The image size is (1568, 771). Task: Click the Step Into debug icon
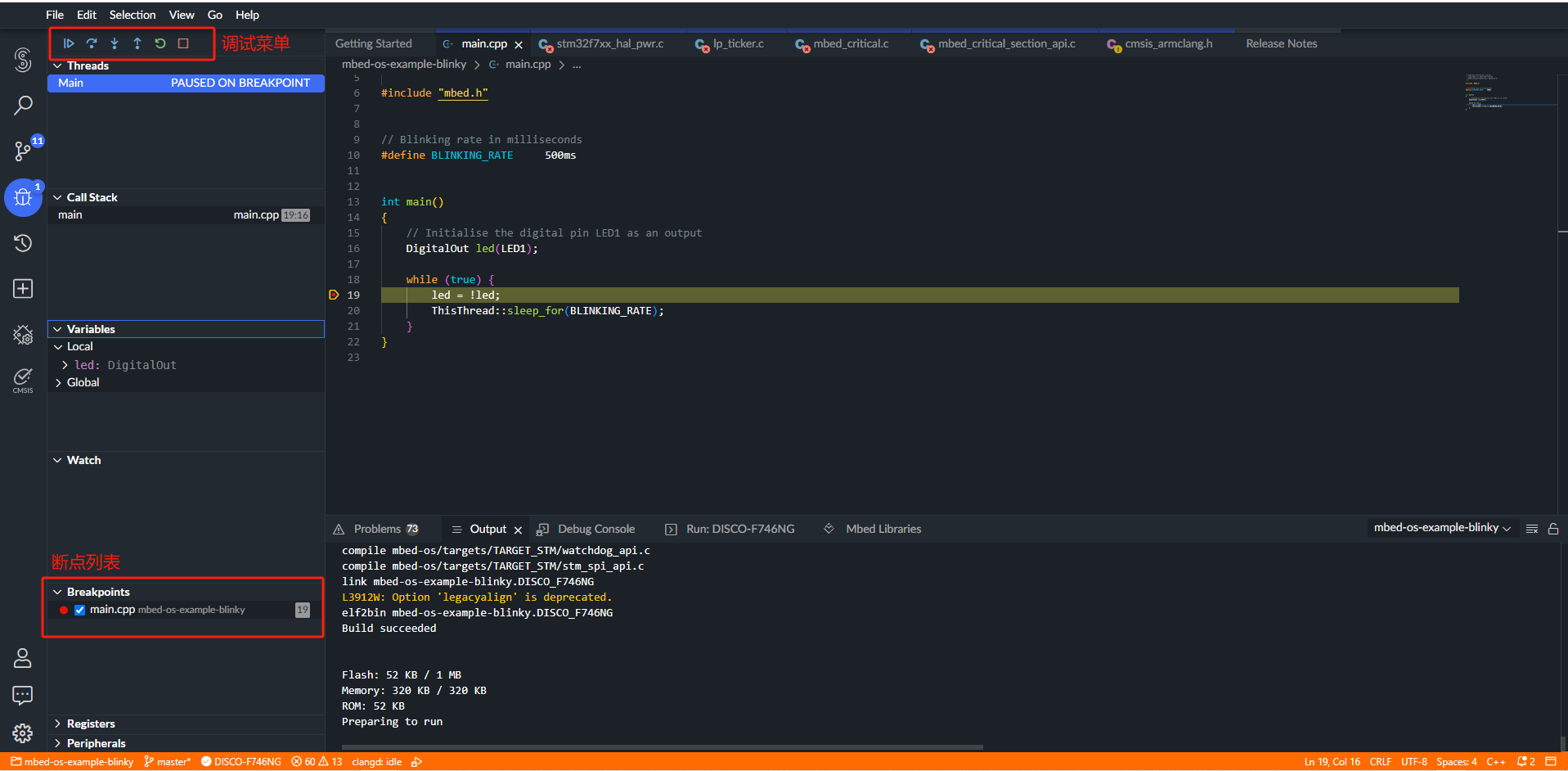coord(115,43)
